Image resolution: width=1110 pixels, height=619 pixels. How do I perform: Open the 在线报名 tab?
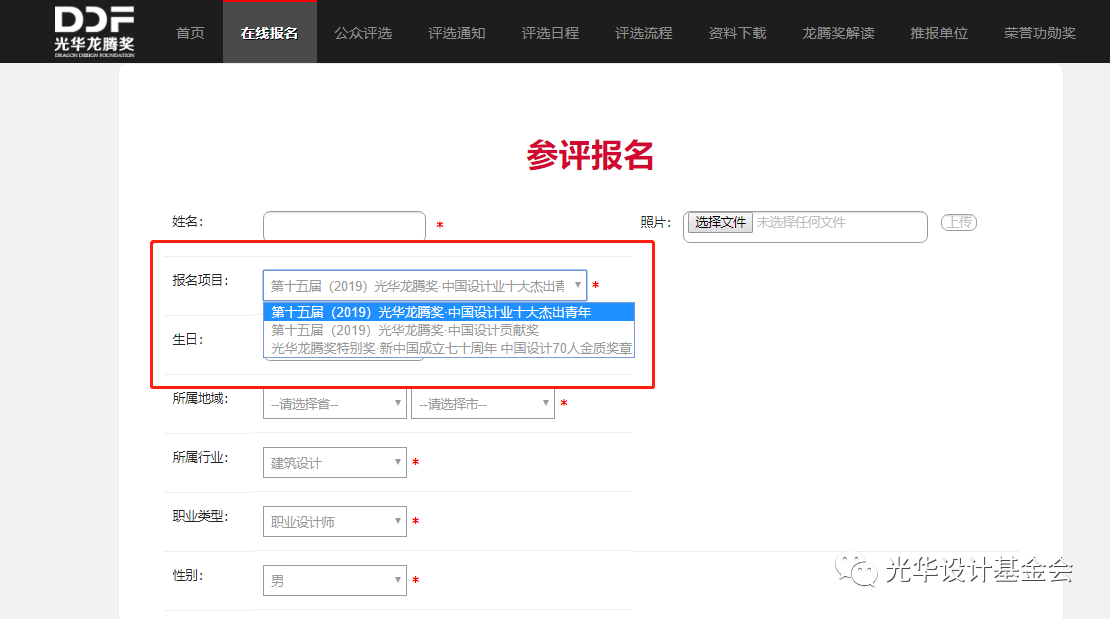[x=269, y=33]
